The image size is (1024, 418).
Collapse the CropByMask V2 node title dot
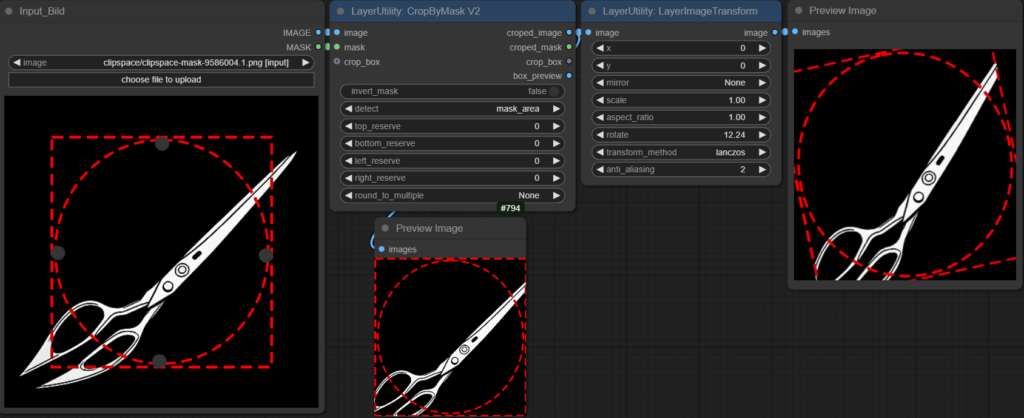[x=340, y=11]
